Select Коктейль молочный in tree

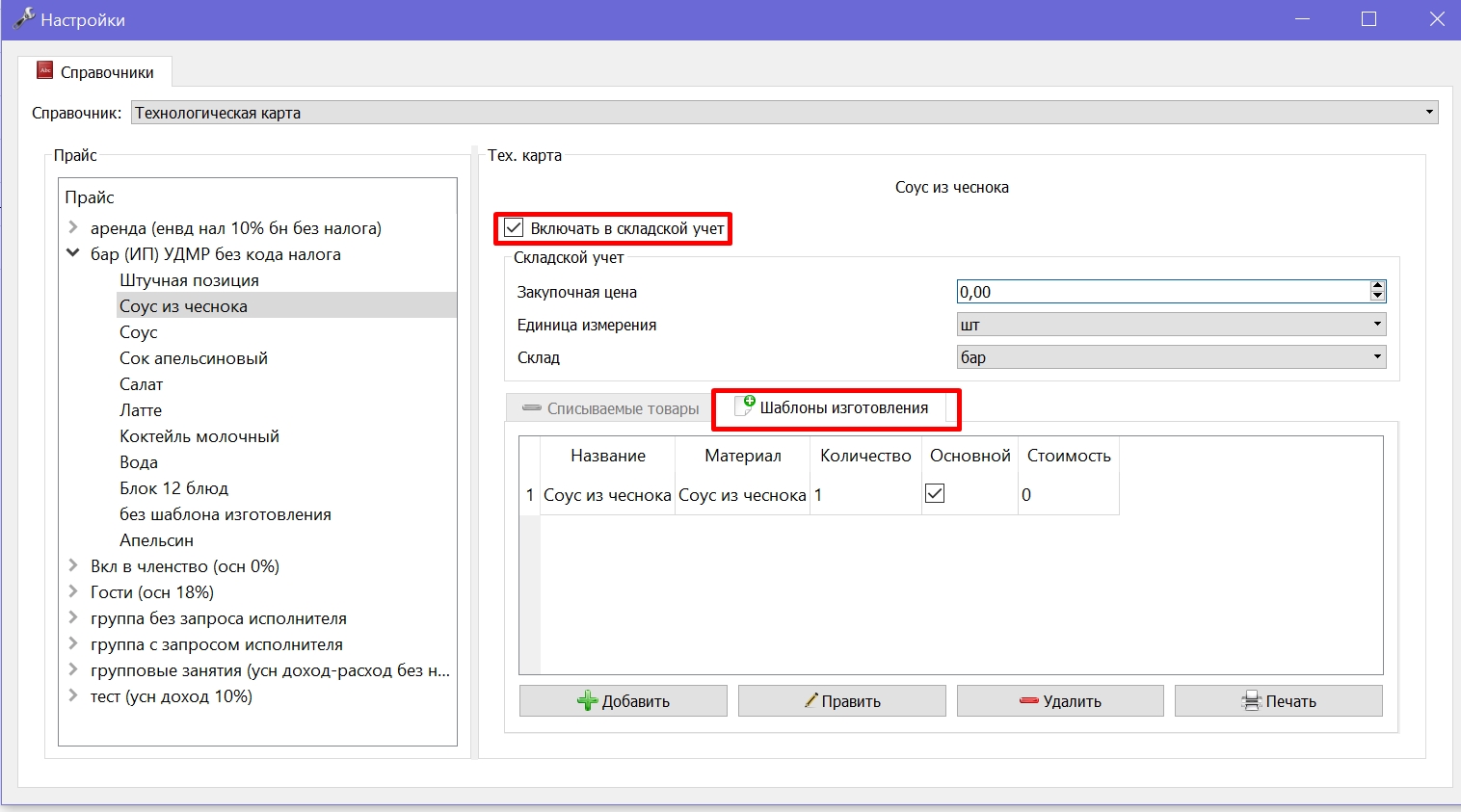click(x=199, y=436)
